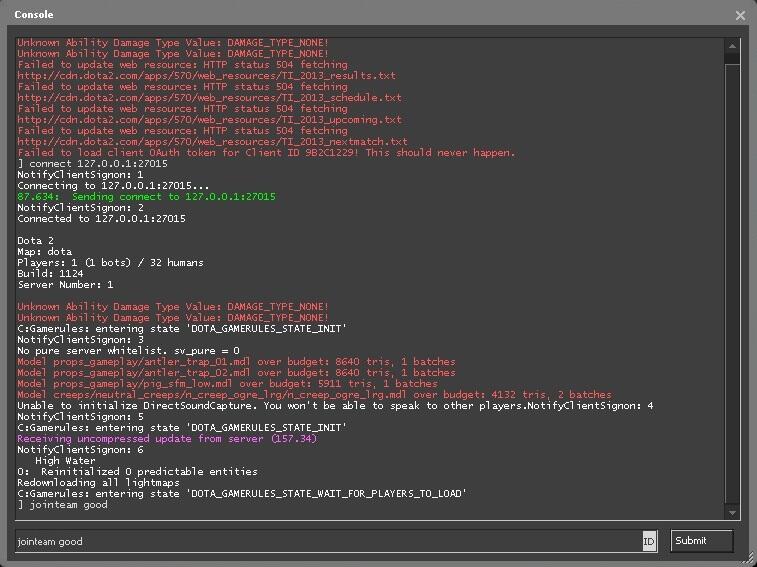
Task: Click the Console title text
Action: (x=34, y=14)
